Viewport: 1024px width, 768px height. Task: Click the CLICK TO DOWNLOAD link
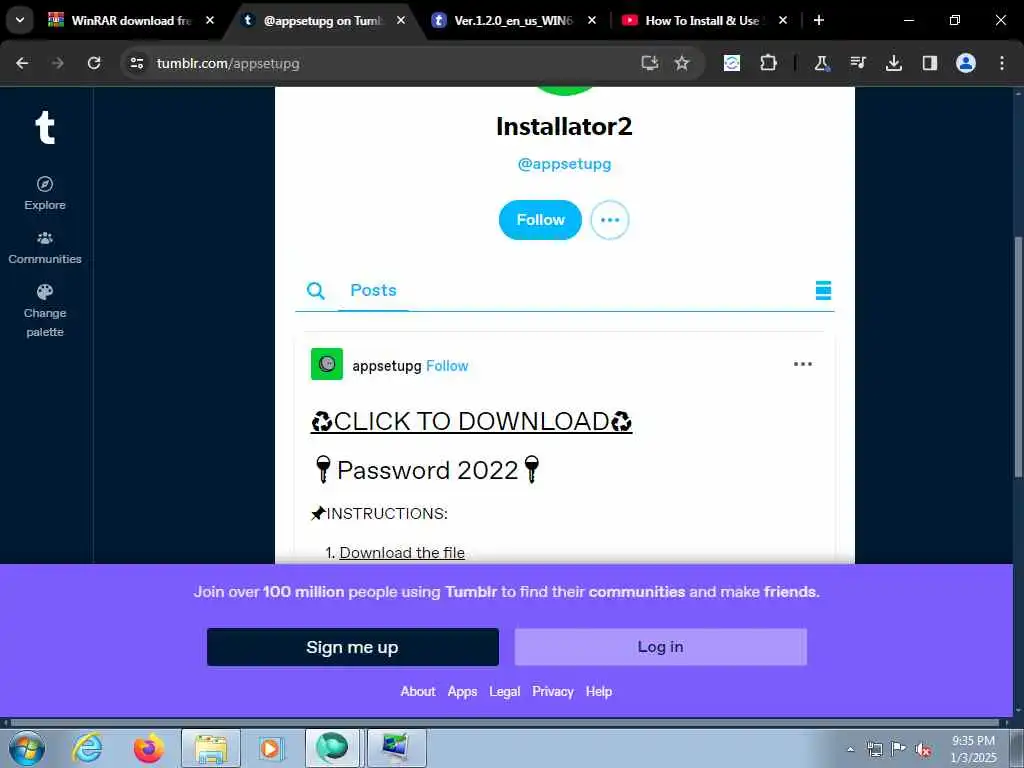(x=471, y=421)
